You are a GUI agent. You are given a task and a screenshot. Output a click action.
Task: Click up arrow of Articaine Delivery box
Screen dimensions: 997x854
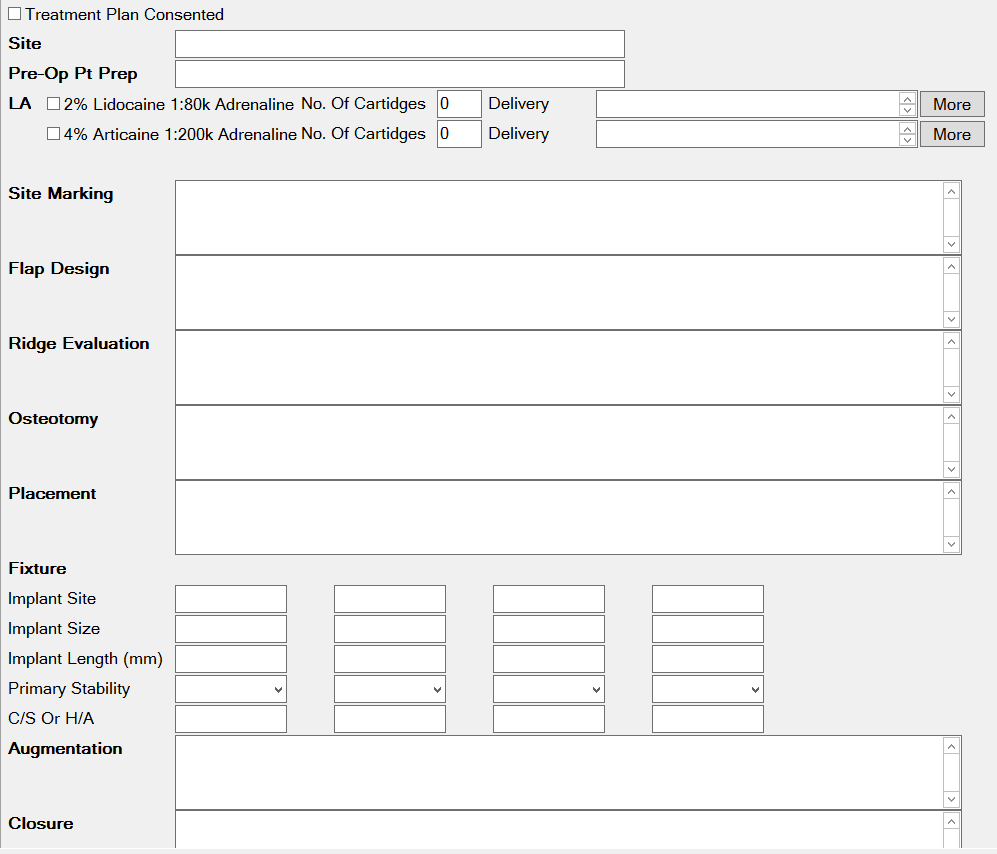(907, 129)
